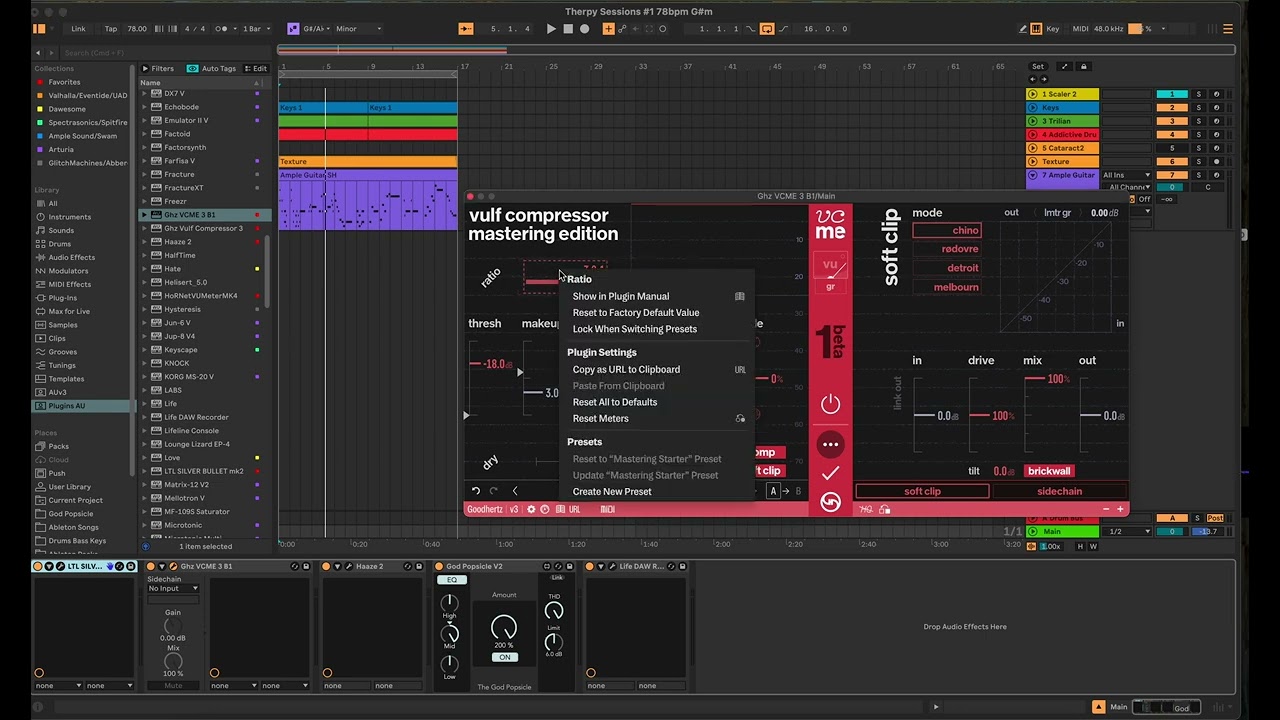Screen dimensions: 1280x720
Task: Disable LTL SILVER device activator
Action: (39, 566)
